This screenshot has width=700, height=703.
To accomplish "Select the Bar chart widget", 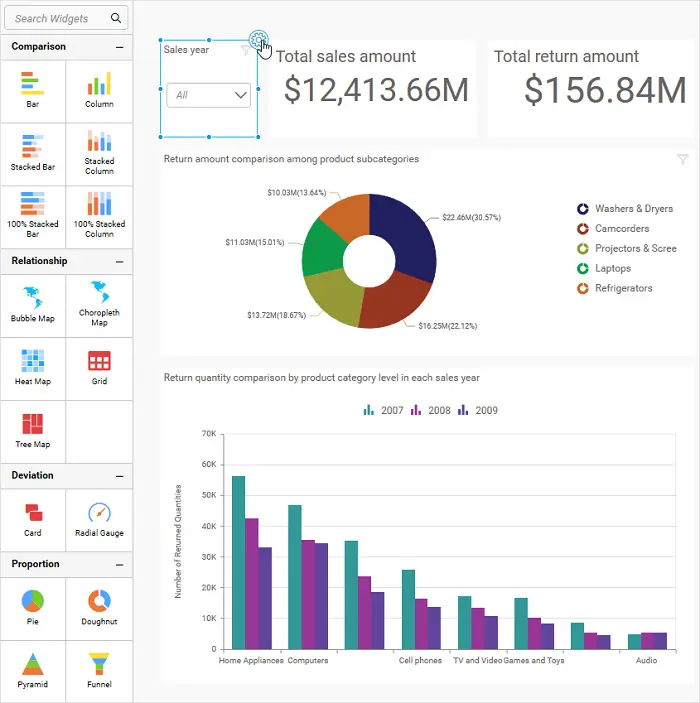I will coord(33,89).
